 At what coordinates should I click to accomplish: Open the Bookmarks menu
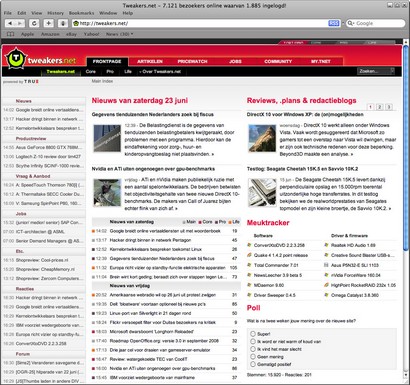(81, 13)
